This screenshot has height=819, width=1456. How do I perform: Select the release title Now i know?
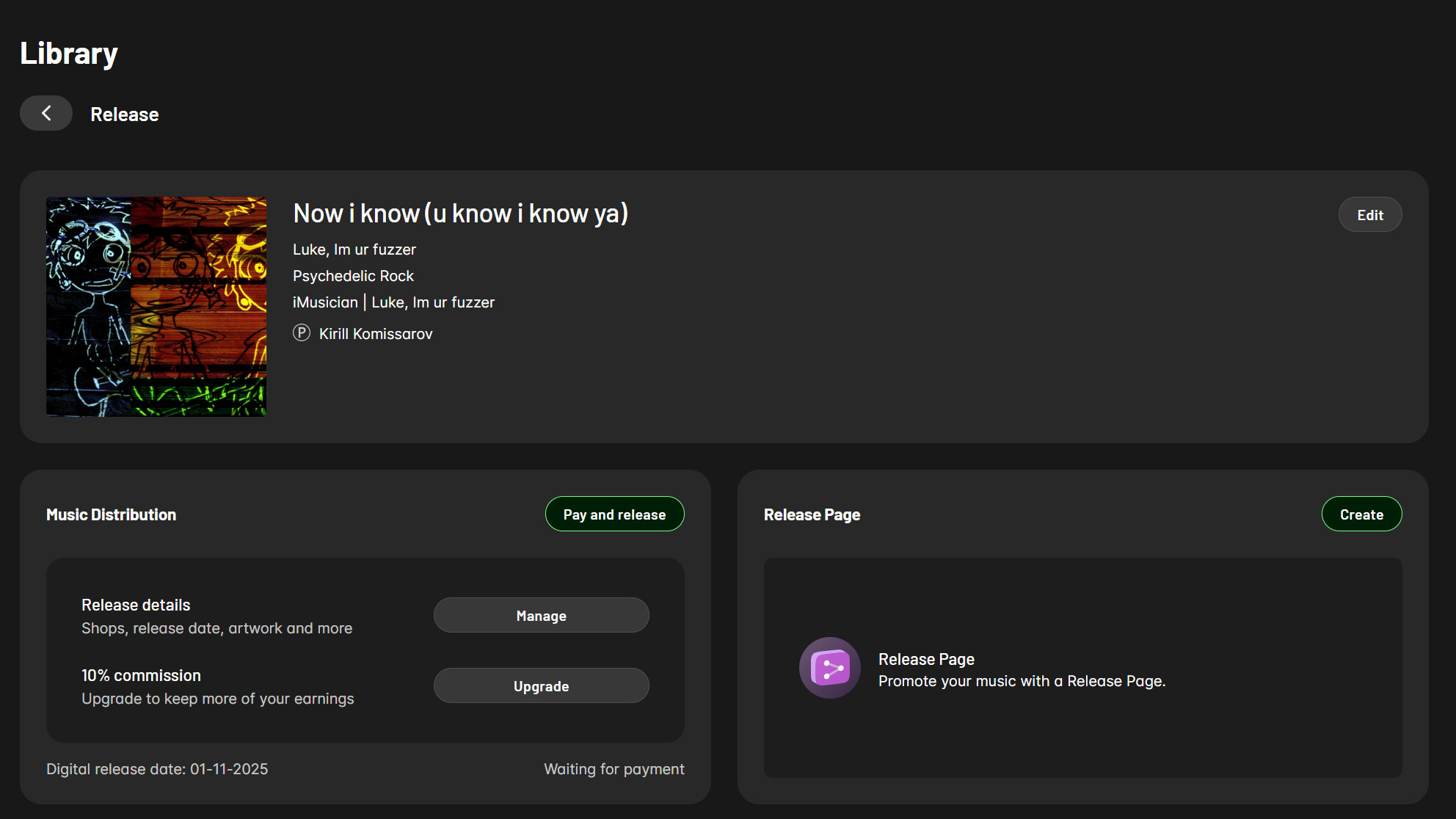(x=460, y=214)
